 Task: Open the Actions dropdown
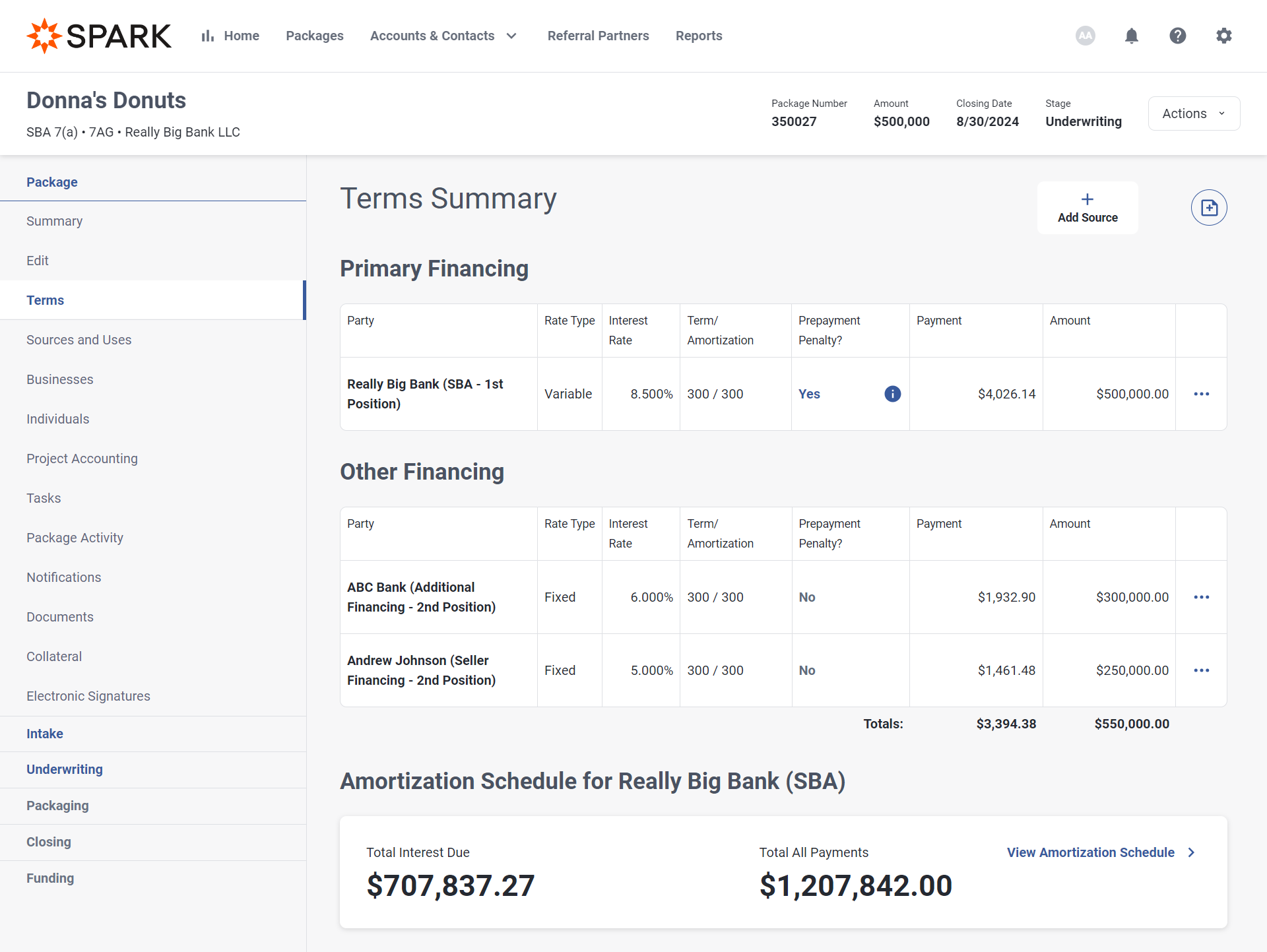coord(1194,113)
